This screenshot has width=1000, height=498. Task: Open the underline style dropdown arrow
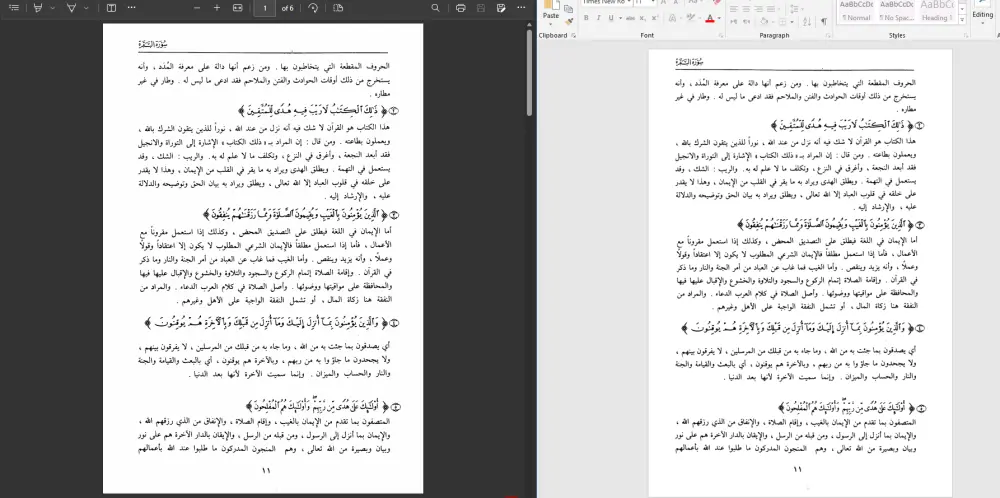click(x=621, y=18)
